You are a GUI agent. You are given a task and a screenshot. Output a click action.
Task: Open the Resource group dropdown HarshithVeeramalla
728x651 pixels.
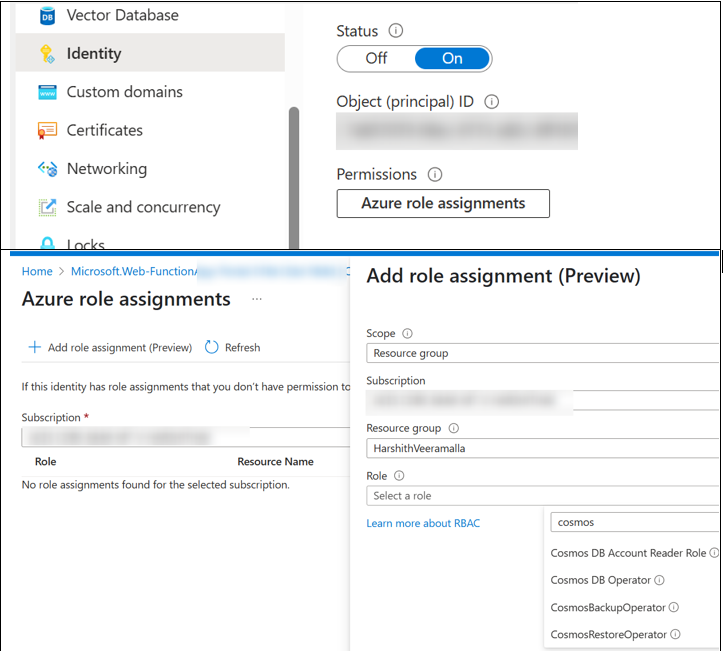click(x=542, y=449)
